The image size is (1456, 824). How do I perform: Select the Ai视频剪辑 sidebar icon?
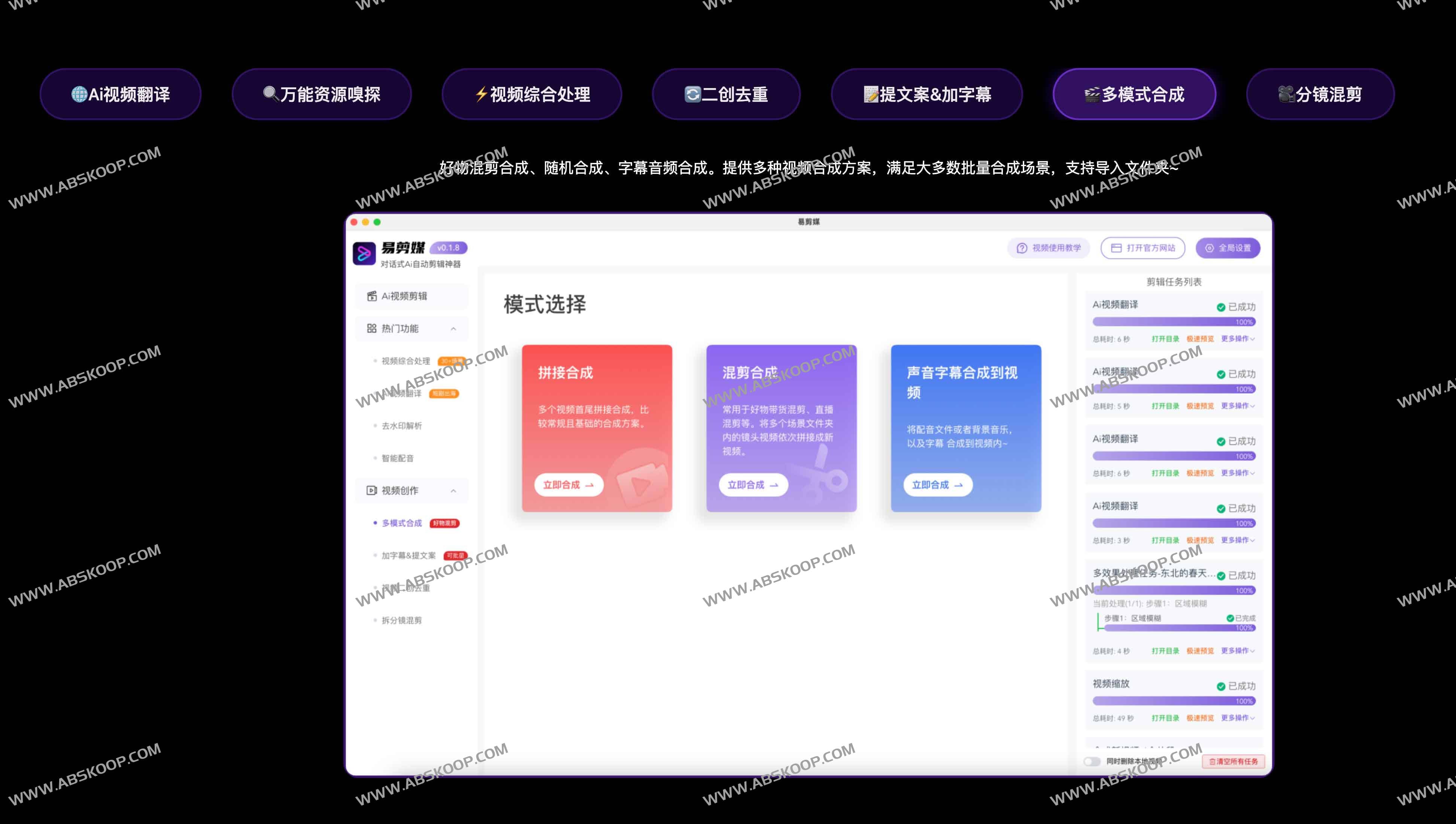pyautogui.click(x=371, y=296)
